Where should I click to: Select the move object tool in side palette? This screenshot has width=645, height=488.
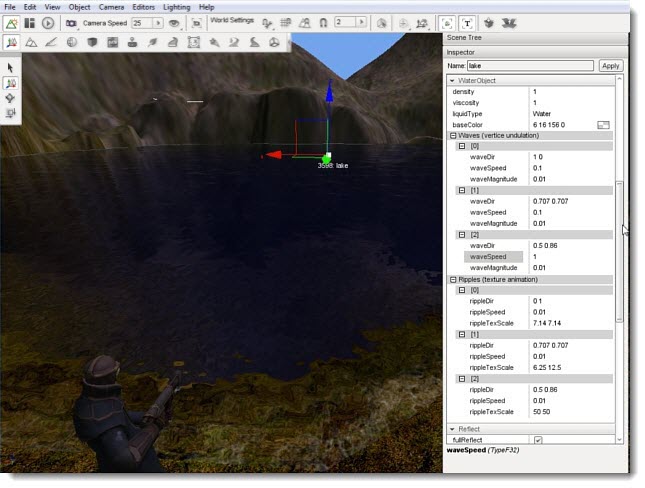(x=10, y=83)
